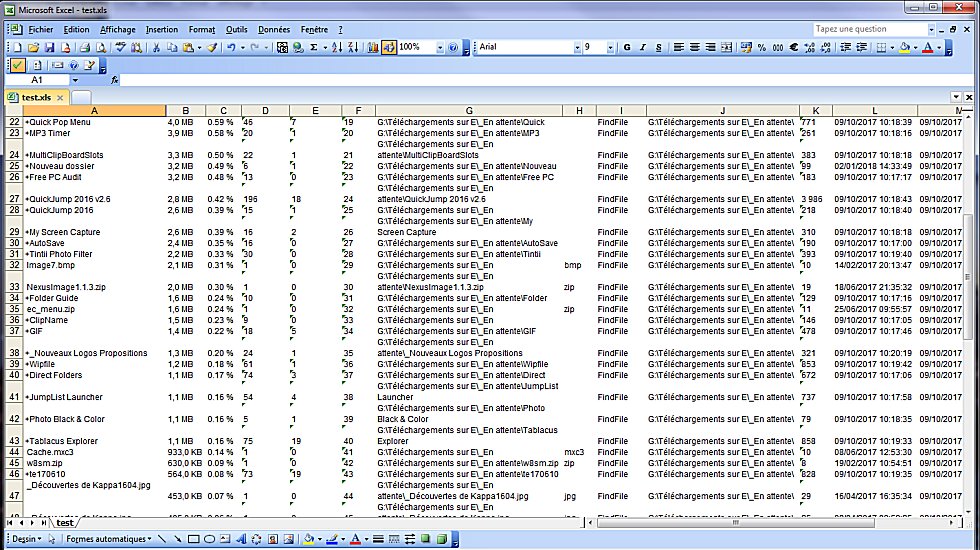
Task: Add a decimal place to the numbers
Action: click(x=810, y=48)
